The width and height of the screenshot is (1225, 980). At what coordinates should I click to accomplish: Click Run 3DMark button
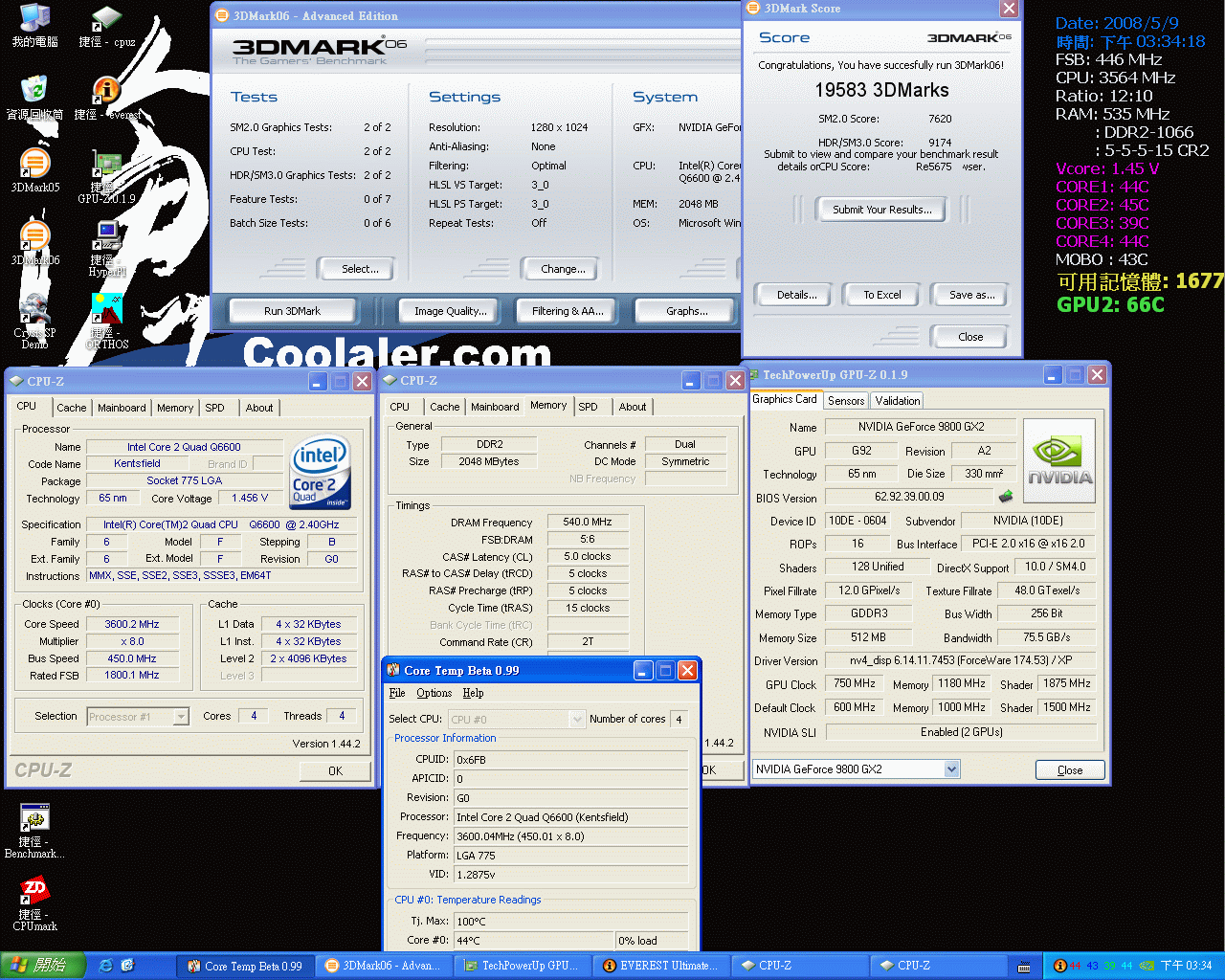tap(292, 311)
